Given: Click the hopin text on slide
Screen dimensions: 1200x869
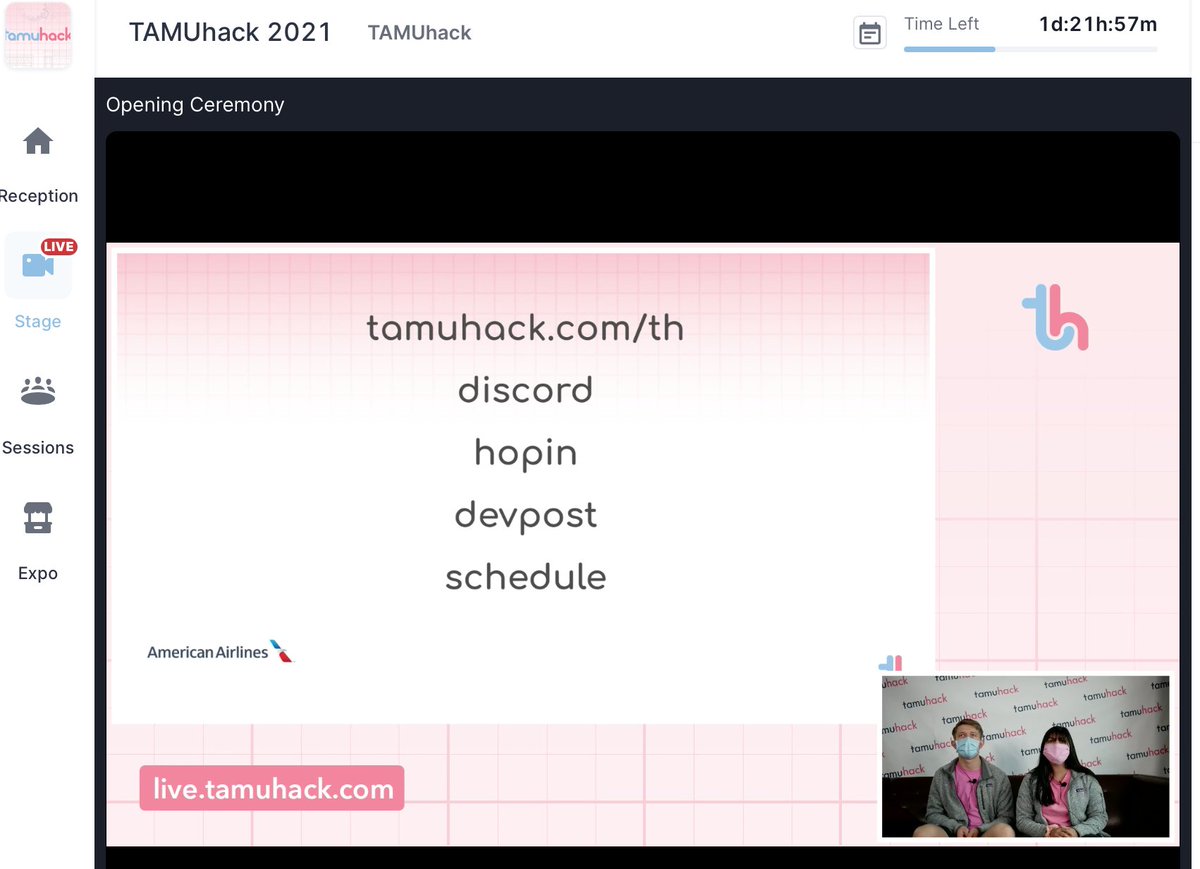Looking at the screenshot, I should click(x=526, y=453).
